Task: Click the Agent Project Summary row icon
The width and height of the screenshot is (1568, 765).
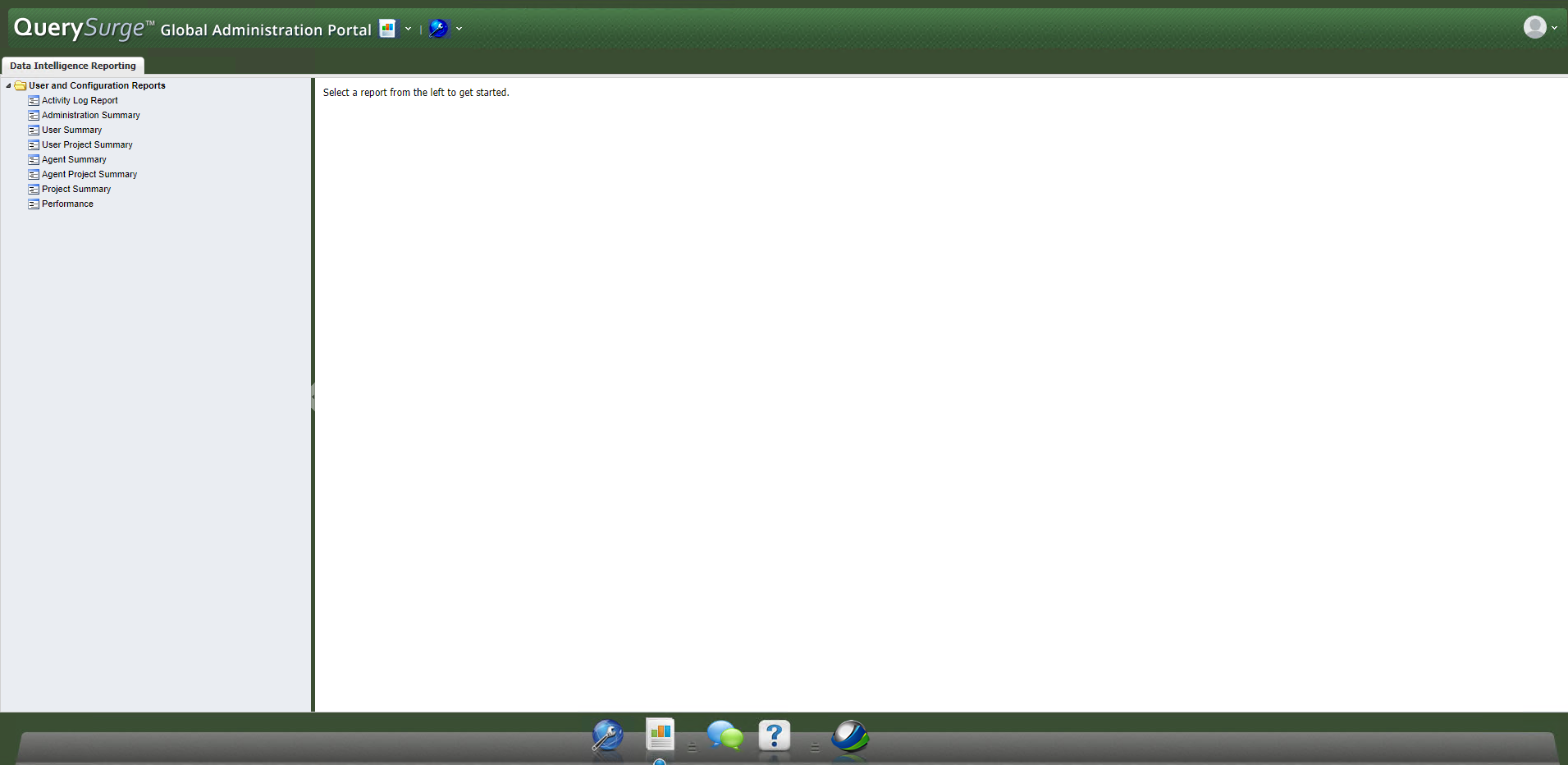Action: pyautogui.click(x=34, y=174)
